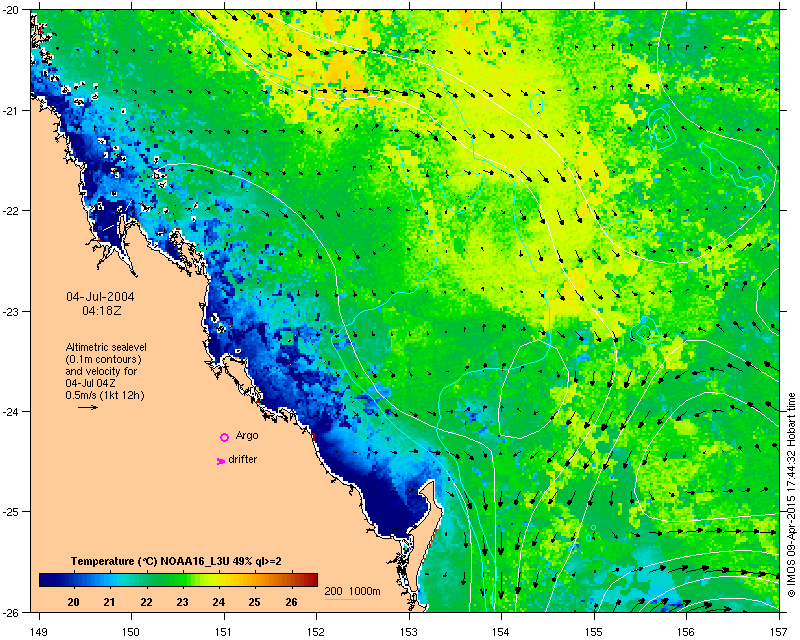Click the longitude axis label 155
800x640 pixels.
(x=594, y=632)
